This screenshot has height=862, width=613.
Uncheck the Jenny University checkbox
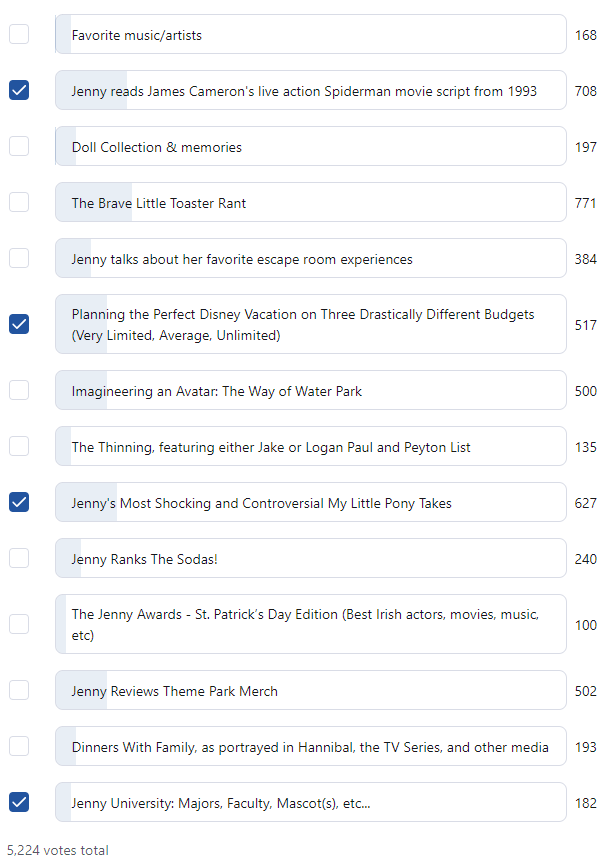coord(19,803)
